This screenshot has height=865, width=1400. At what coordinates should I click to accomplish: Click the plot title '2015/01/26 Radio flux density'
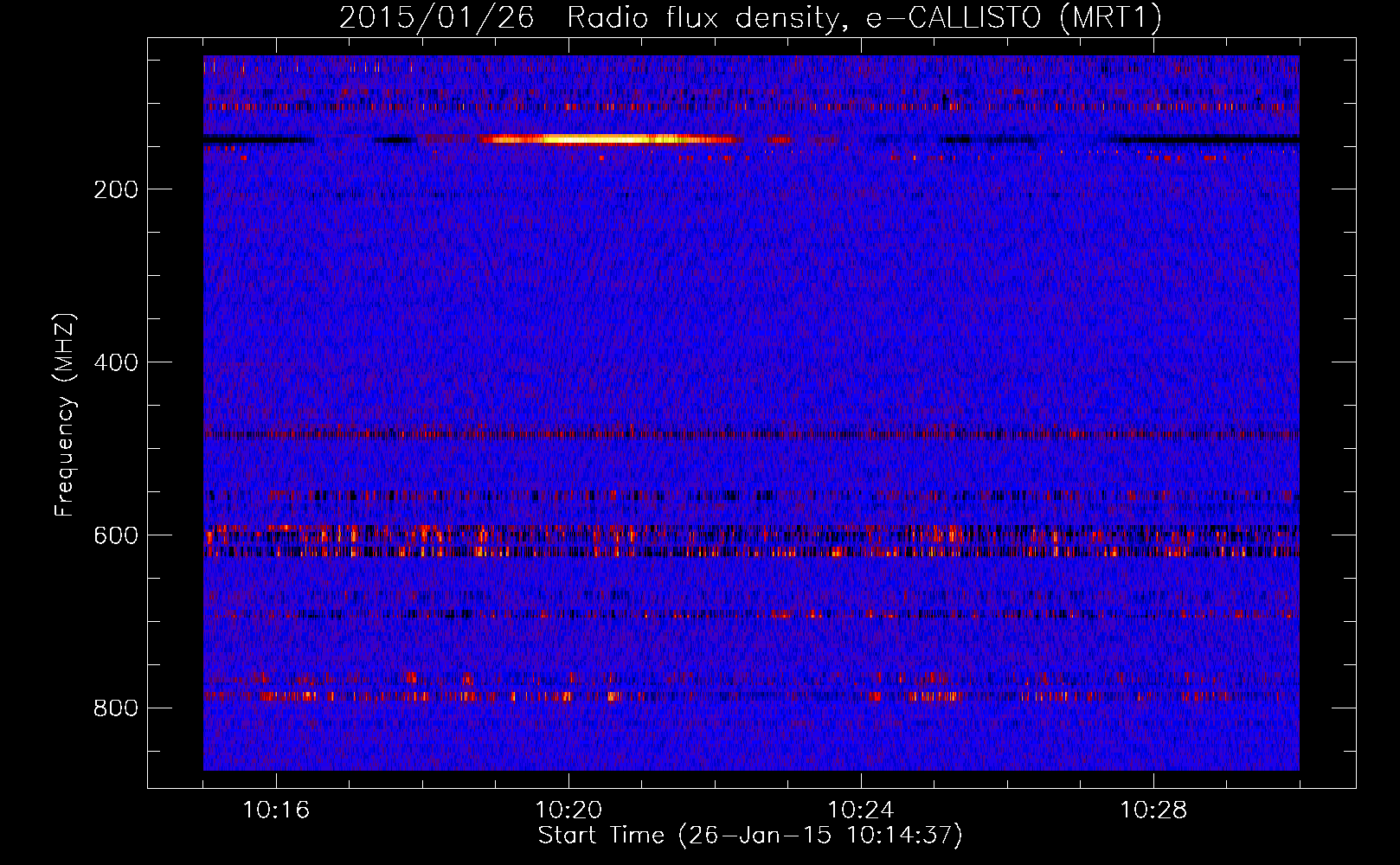(750, 18)
